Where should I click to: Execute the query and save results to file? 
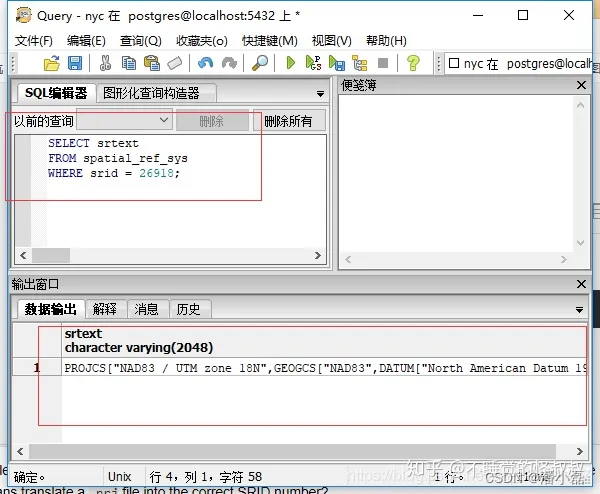[x=337, y=64]
